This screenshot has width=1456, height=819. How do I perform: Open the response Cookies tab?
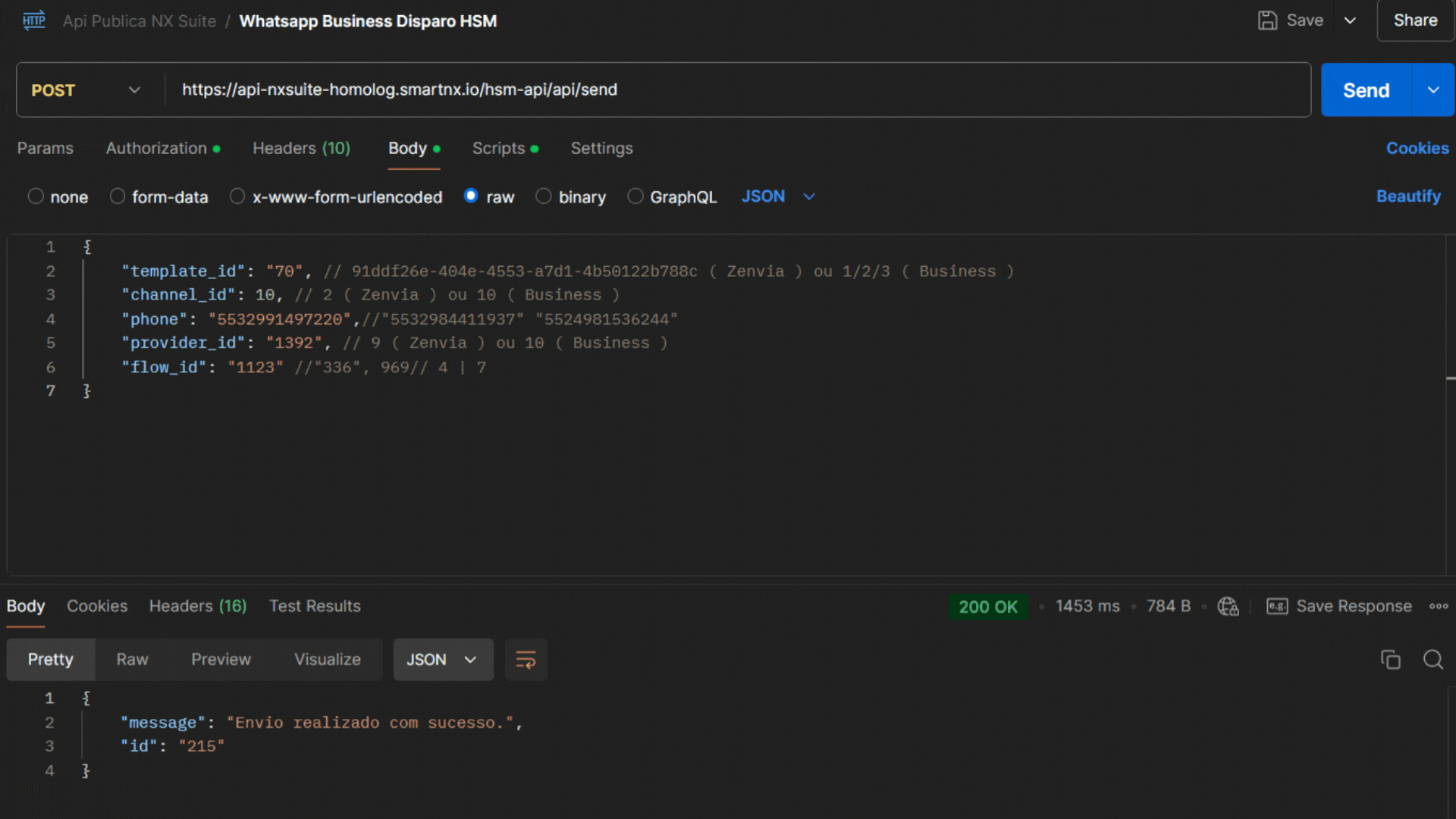pos(97,607)
